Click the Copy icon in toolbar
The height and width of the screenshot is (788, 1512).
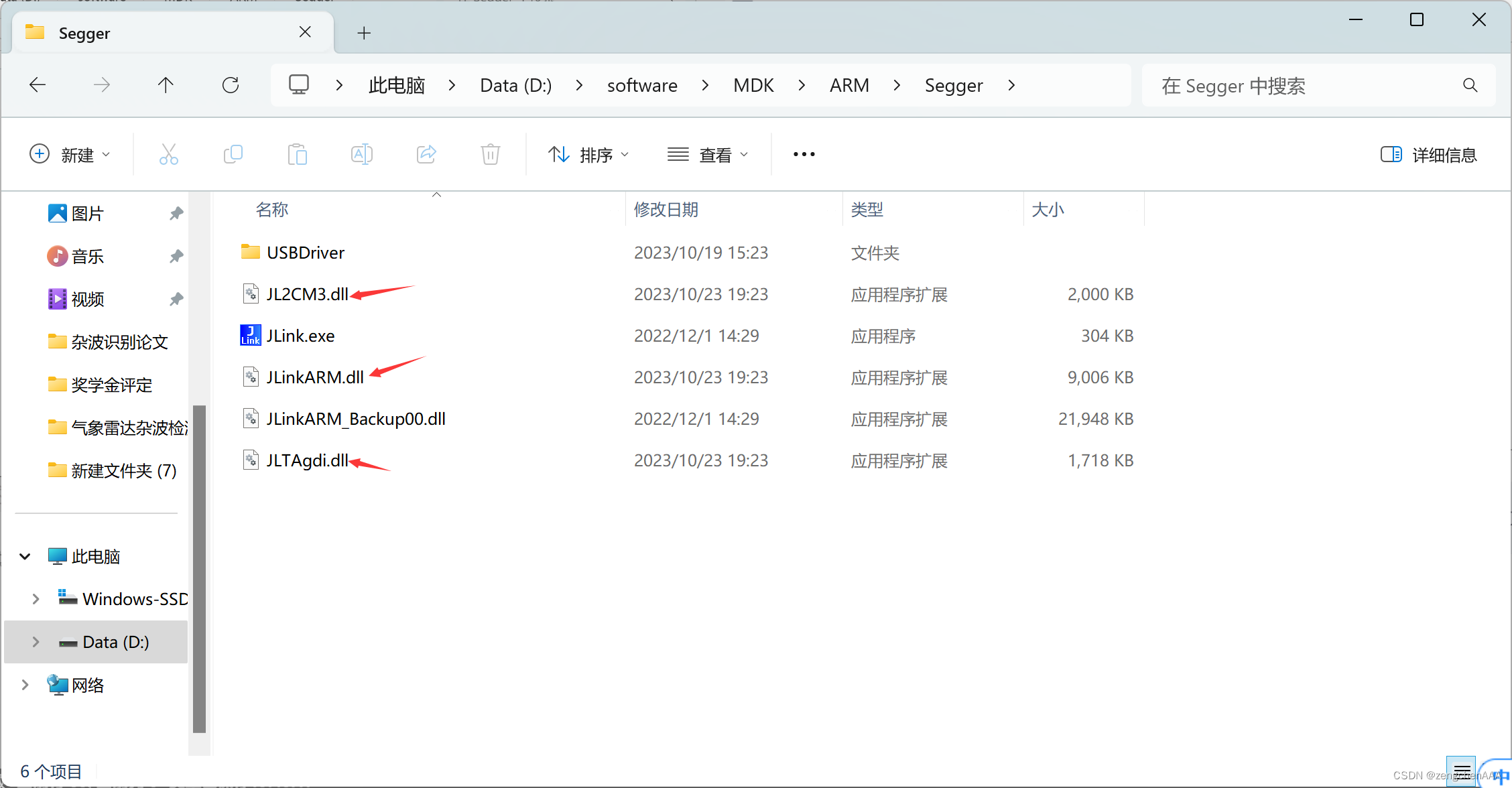[x=233, y=154]
